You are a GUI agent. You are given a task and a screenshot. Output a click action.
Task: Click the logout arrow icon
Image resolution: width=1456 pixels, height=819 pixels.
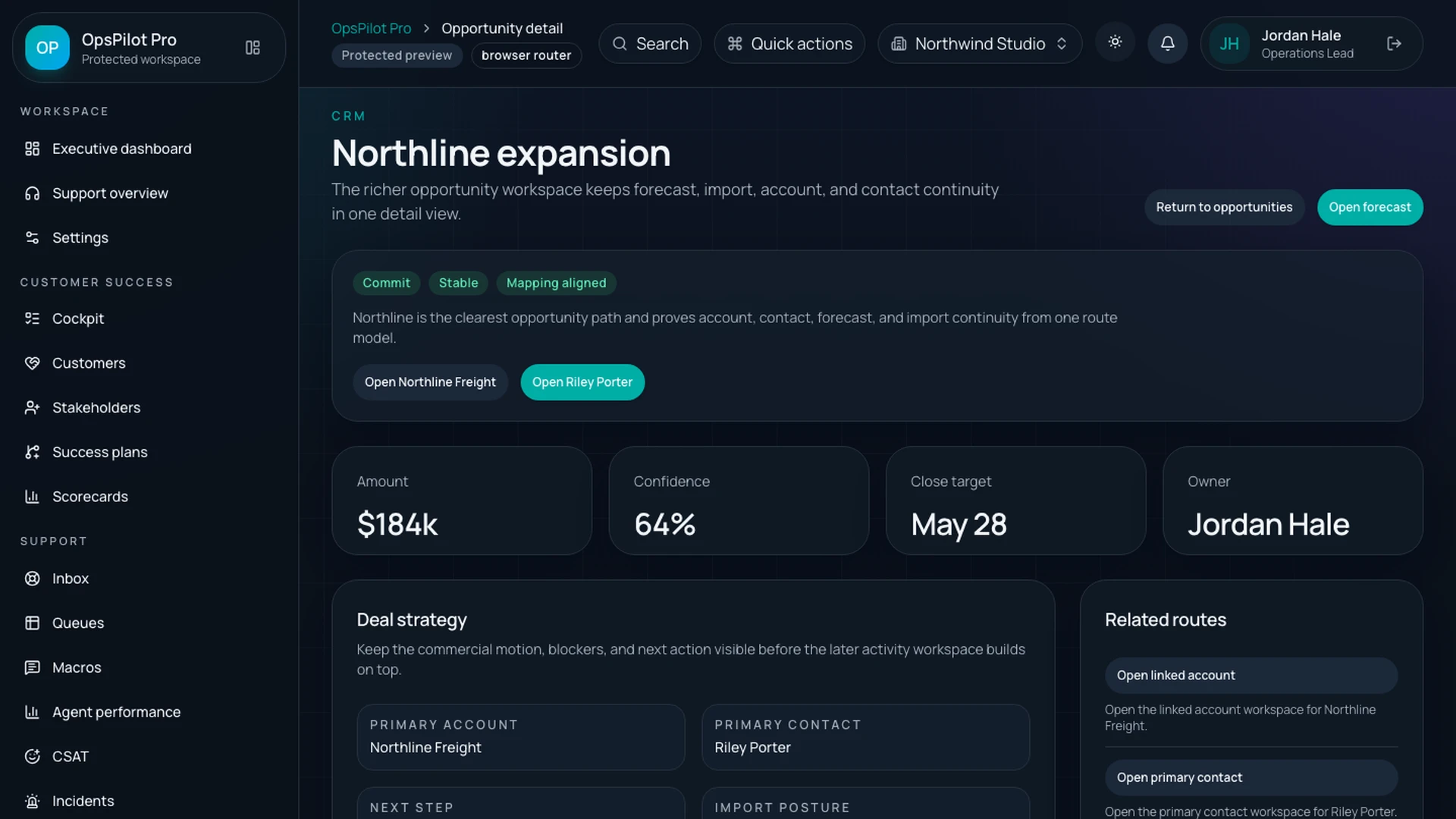1394,44
